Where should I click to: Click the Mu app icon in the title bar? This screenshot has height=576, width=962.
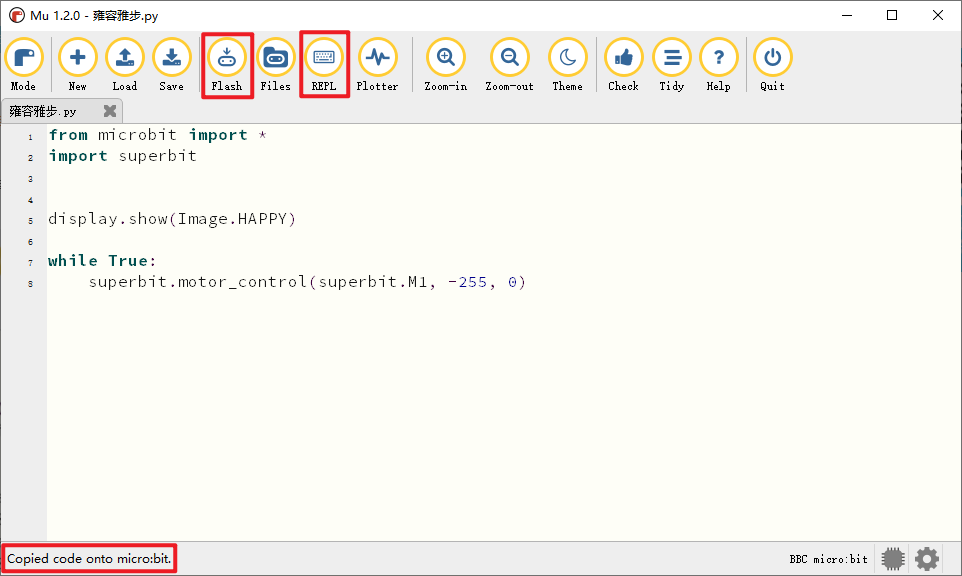coord(17,15)
